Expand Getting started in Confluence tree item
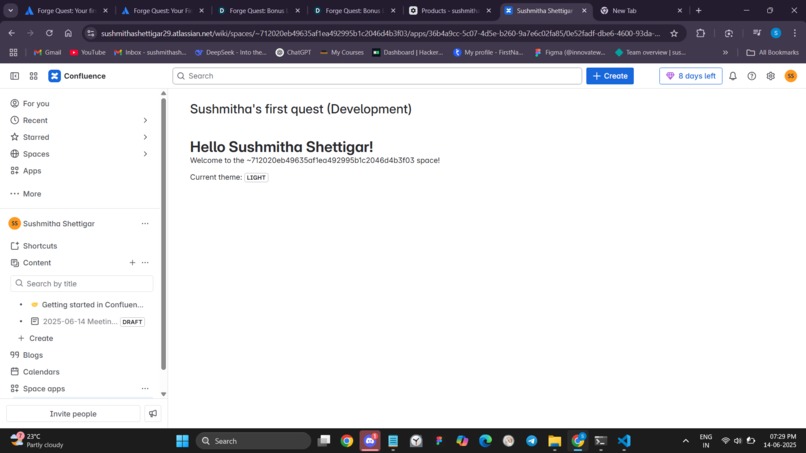This screenshot has width=806, height=453. click(x=21, y=304)
